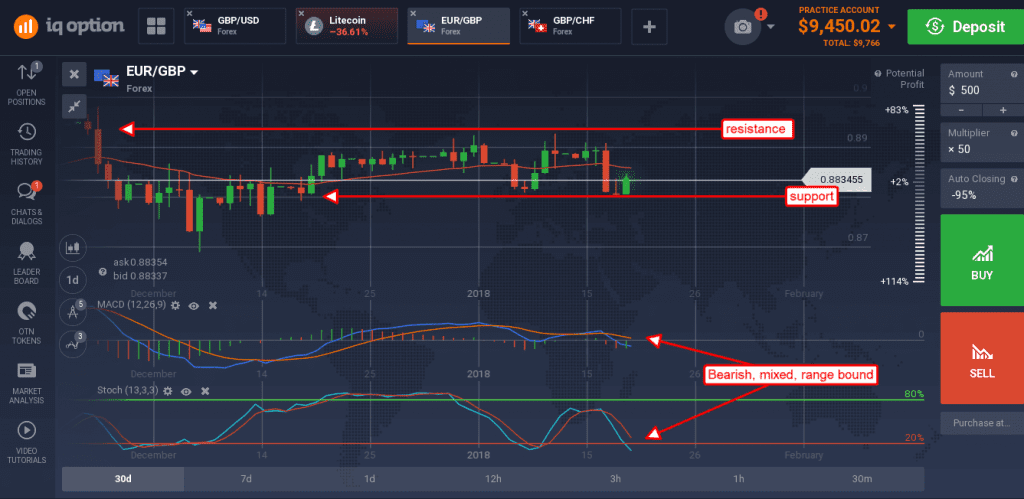Select the 7d time range

tap(246, 479)
